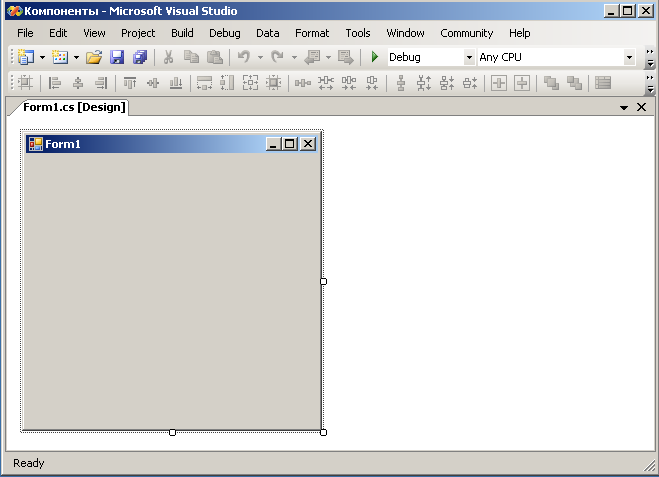The width and height of the screenshot is (659, 477).
Task: Click the Align Rights icon
Action: click(x=101, y=83)
